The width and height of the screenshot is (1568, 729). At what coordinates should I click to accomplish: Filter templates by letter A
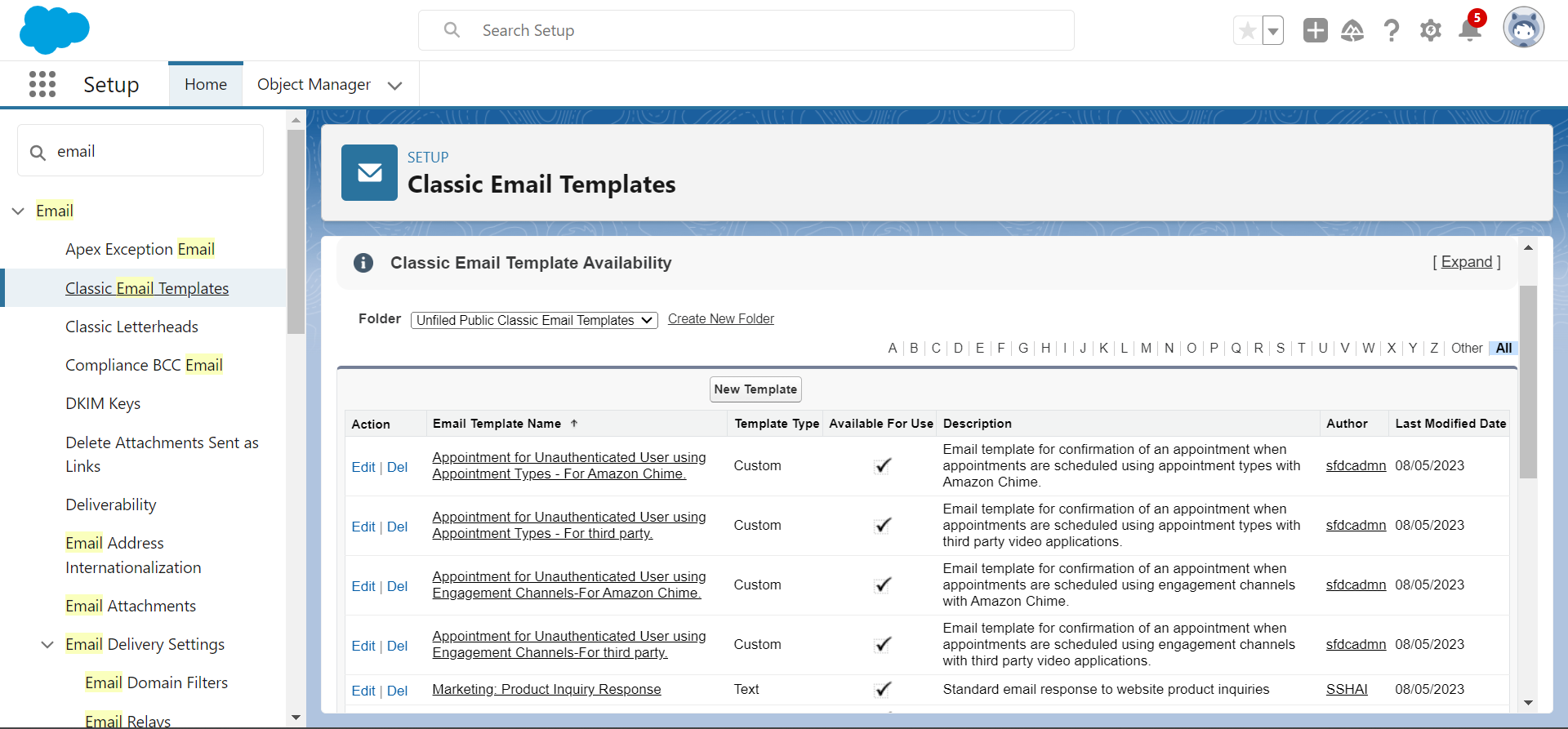[893, 348]
